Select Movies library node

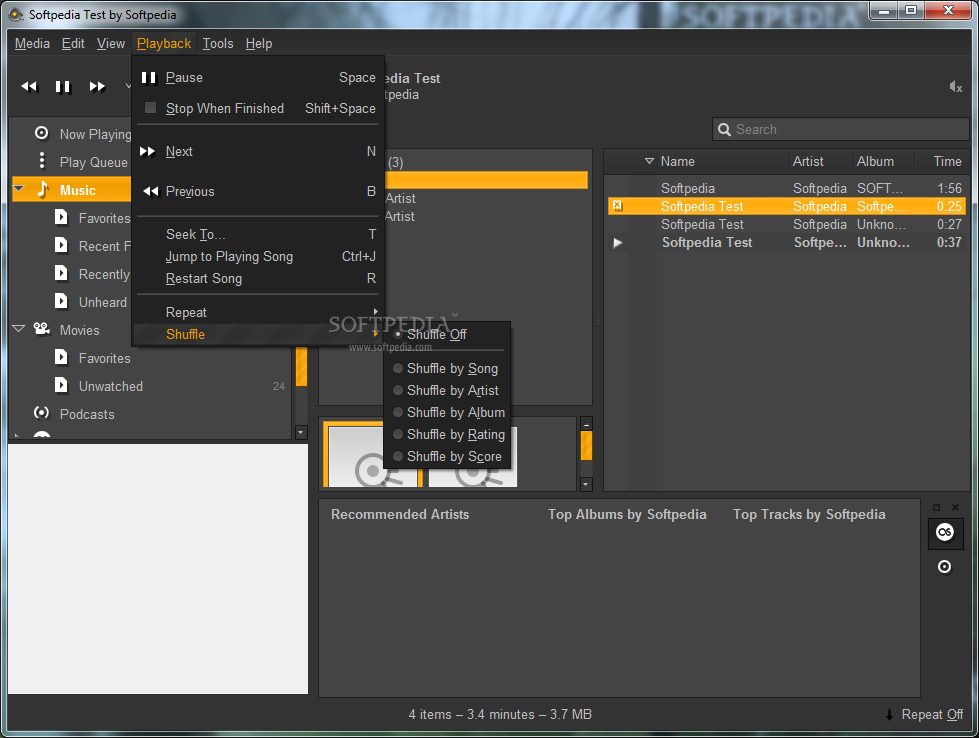(x=79, y=330)
